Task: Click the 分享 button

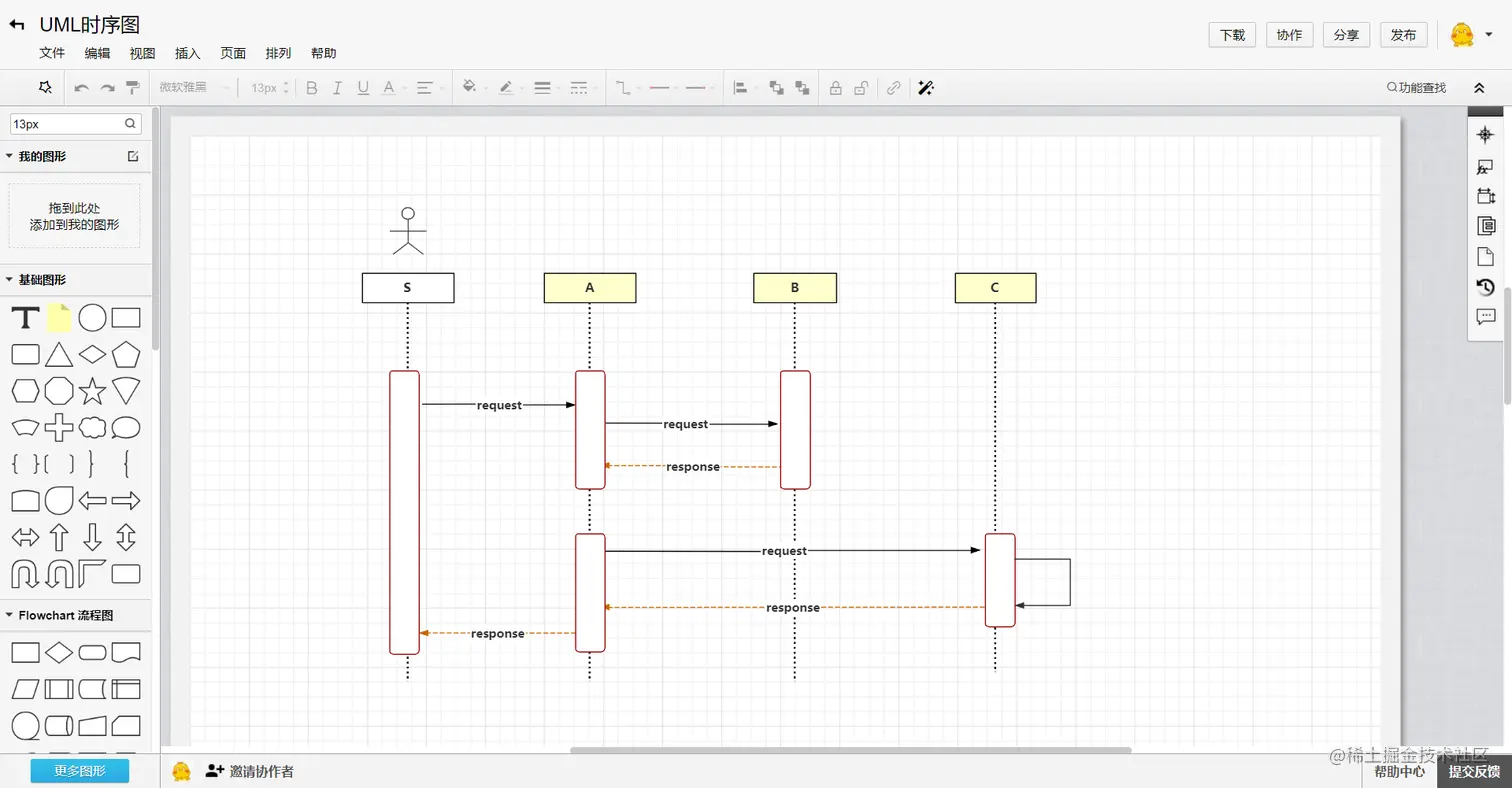Action: [1347, 35]
